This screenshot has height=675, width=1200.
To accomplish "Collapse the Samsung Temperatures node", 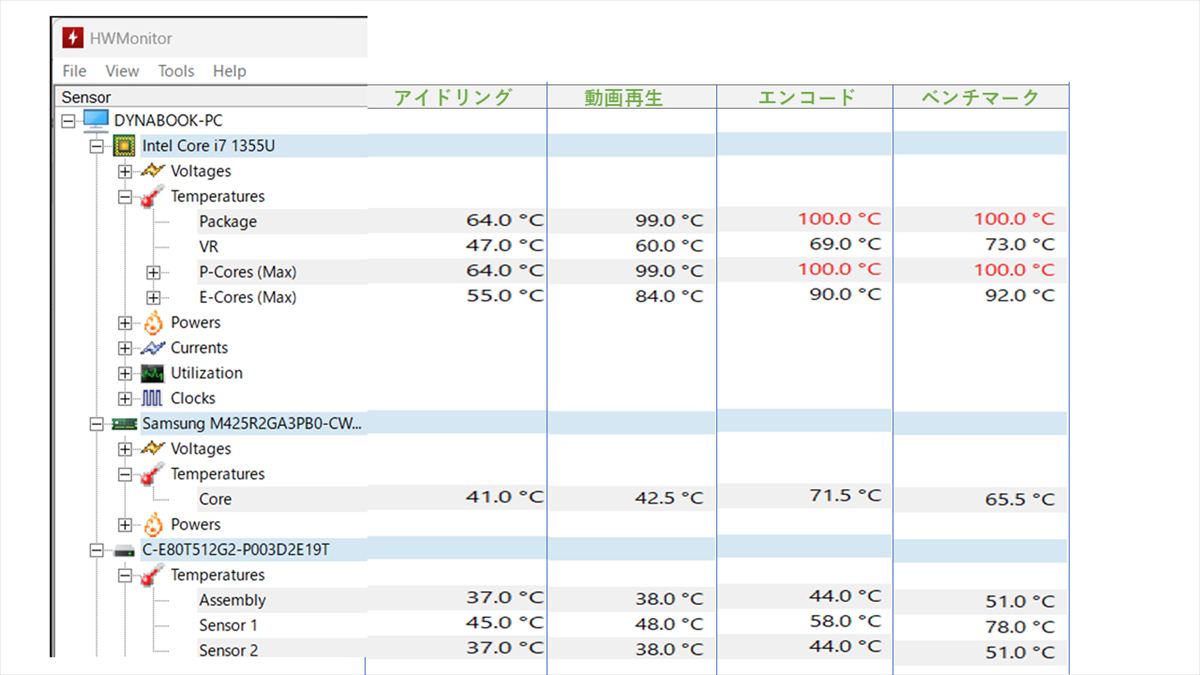I will (125, 475).
